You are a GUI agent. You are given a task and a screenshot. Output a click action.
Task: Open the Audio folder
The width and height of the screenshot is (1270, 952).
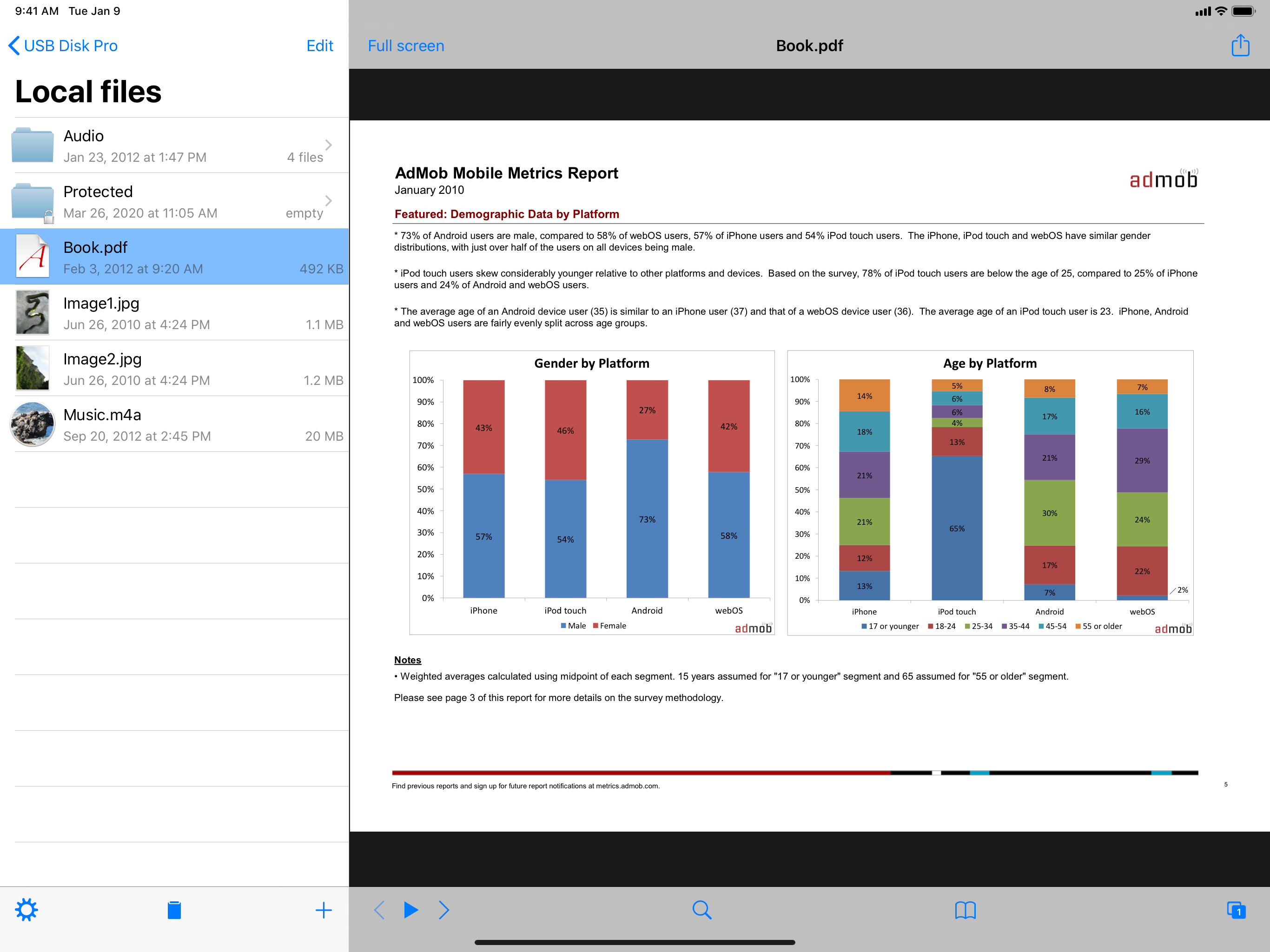coord(174,145)
